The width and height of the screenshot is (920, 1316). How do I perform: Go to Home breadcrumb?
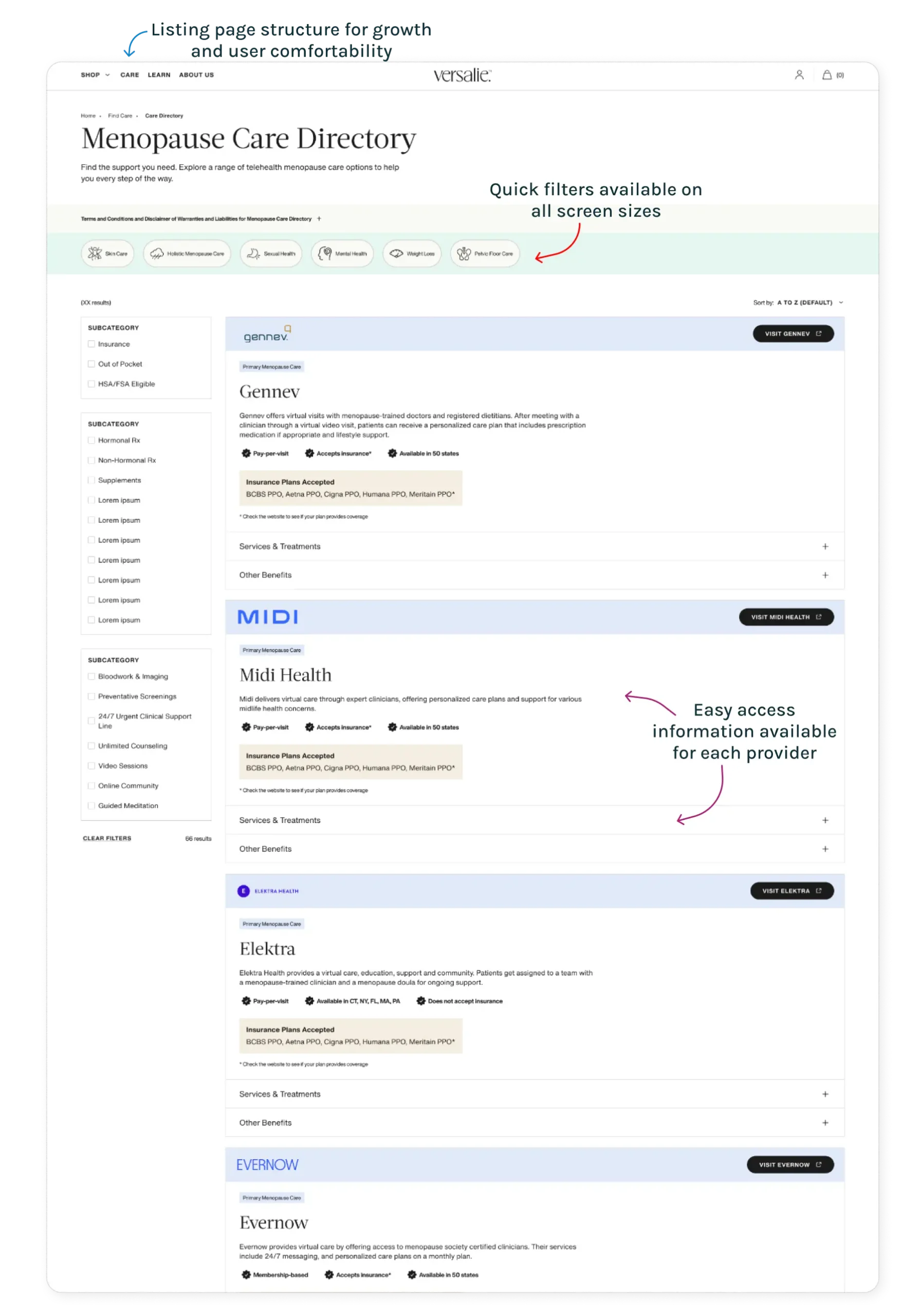pos(88,116)
